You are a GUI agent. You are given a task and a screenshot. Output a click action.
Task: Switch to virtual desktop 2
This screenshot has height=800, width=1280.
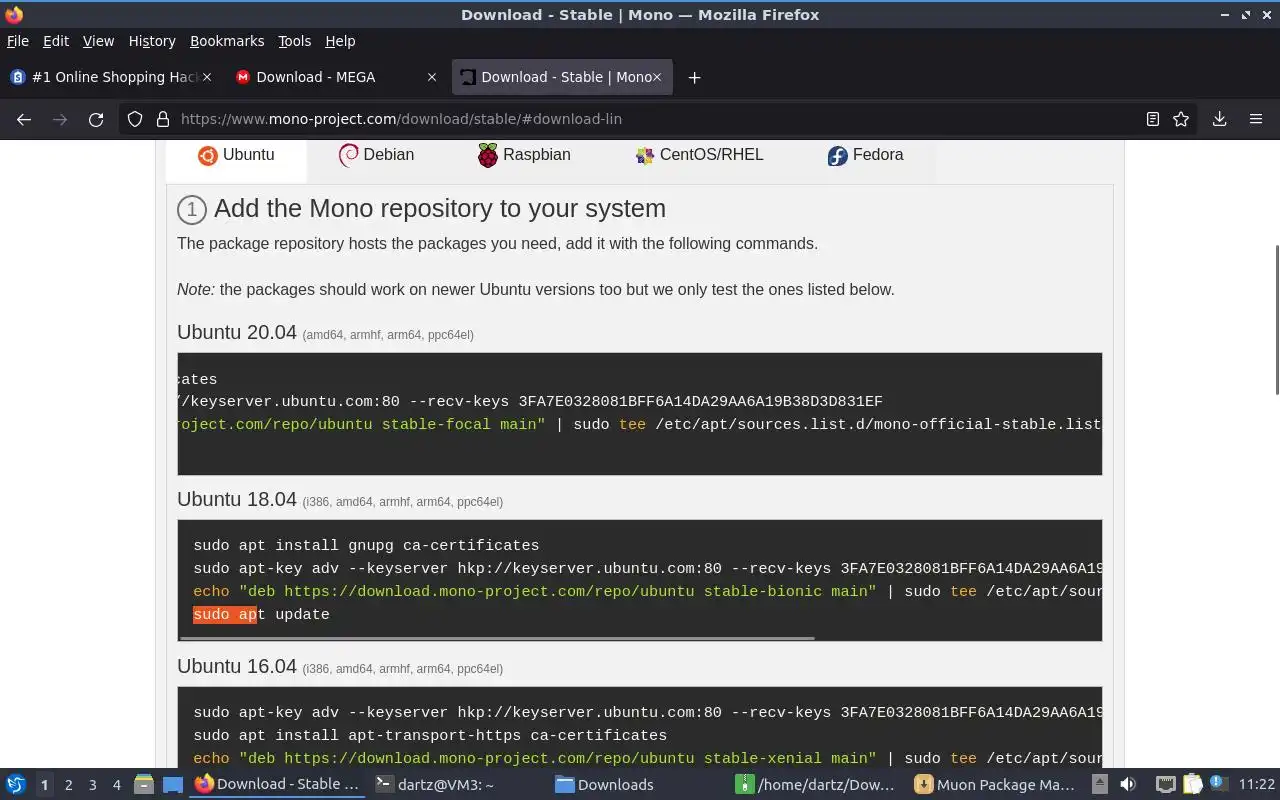(69, 785)
